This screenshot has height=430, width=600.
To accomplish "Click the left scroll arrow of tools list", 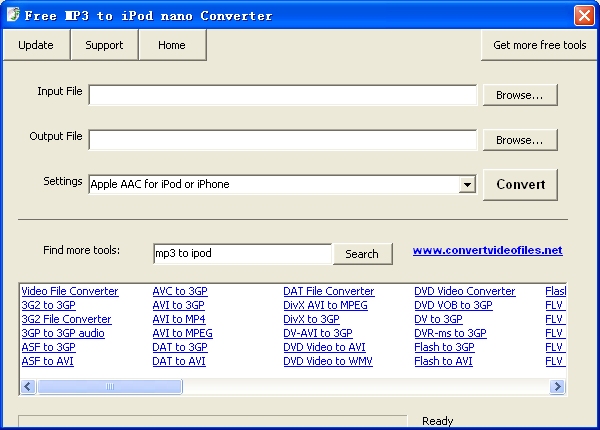I will coord(28,386).
